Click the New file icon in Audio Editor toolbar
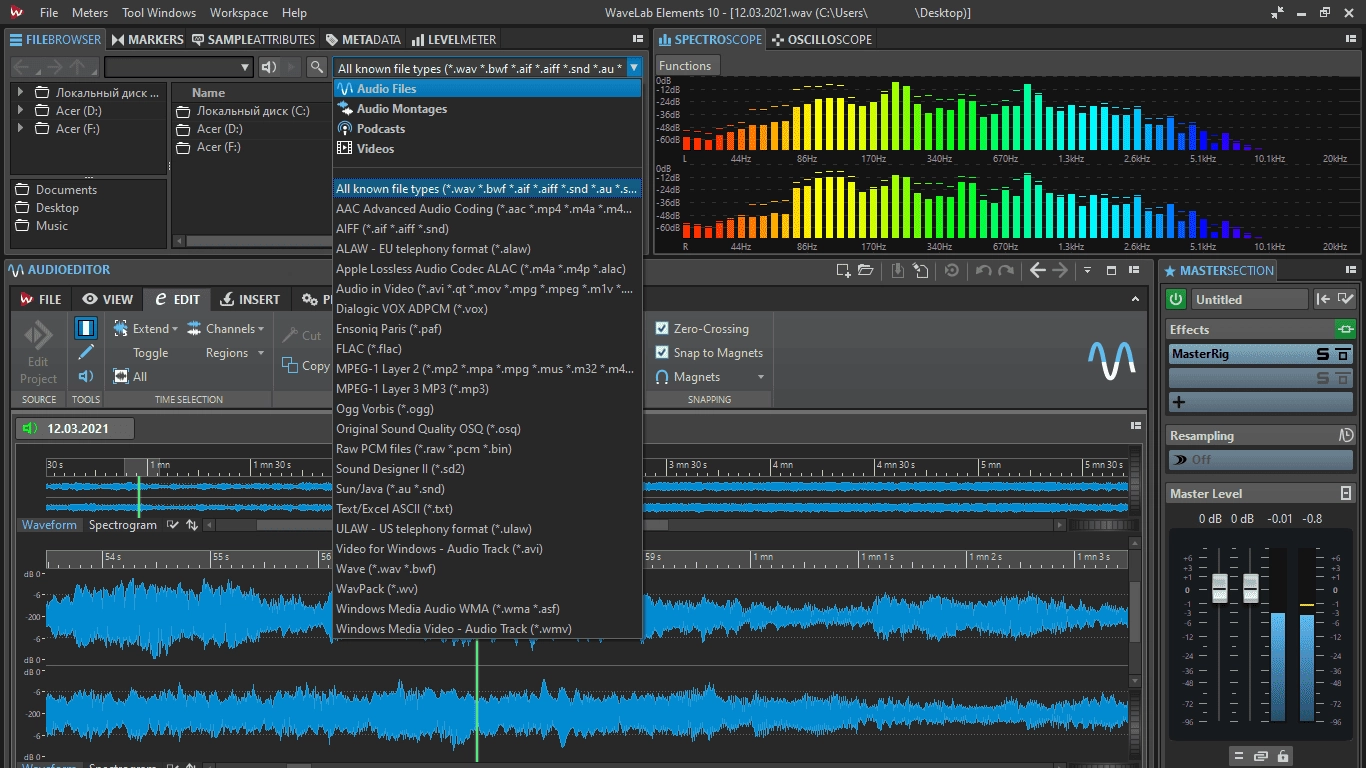The width and height of the screenshot is (1366, 768). (x=844, y=270)
